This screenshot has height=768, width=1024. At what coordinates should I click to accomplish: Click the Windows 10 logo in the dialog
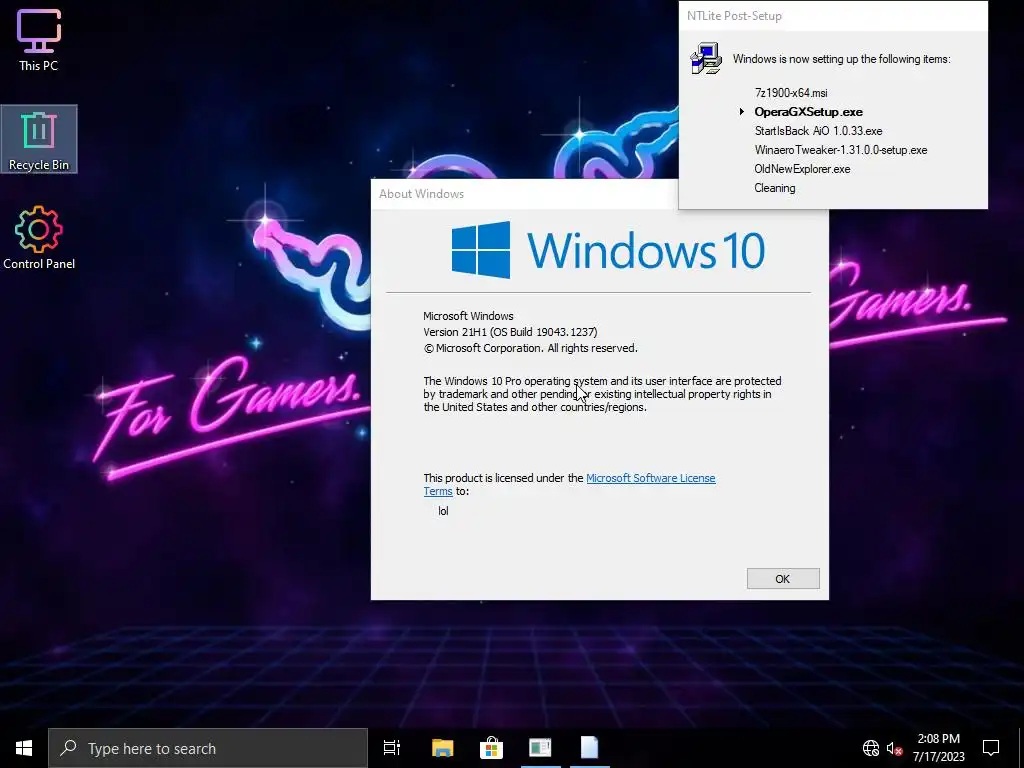[608, 250]
